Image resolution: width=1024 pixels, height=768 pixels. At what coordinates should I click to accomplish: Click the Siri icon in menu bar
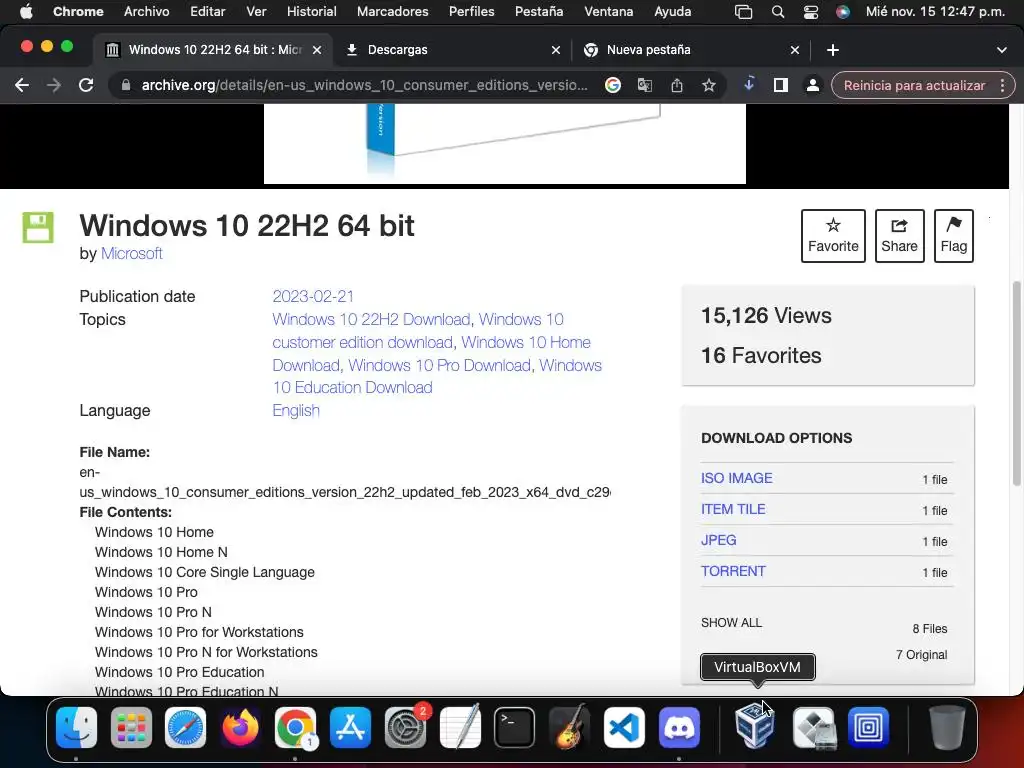(x=843, y=12)
